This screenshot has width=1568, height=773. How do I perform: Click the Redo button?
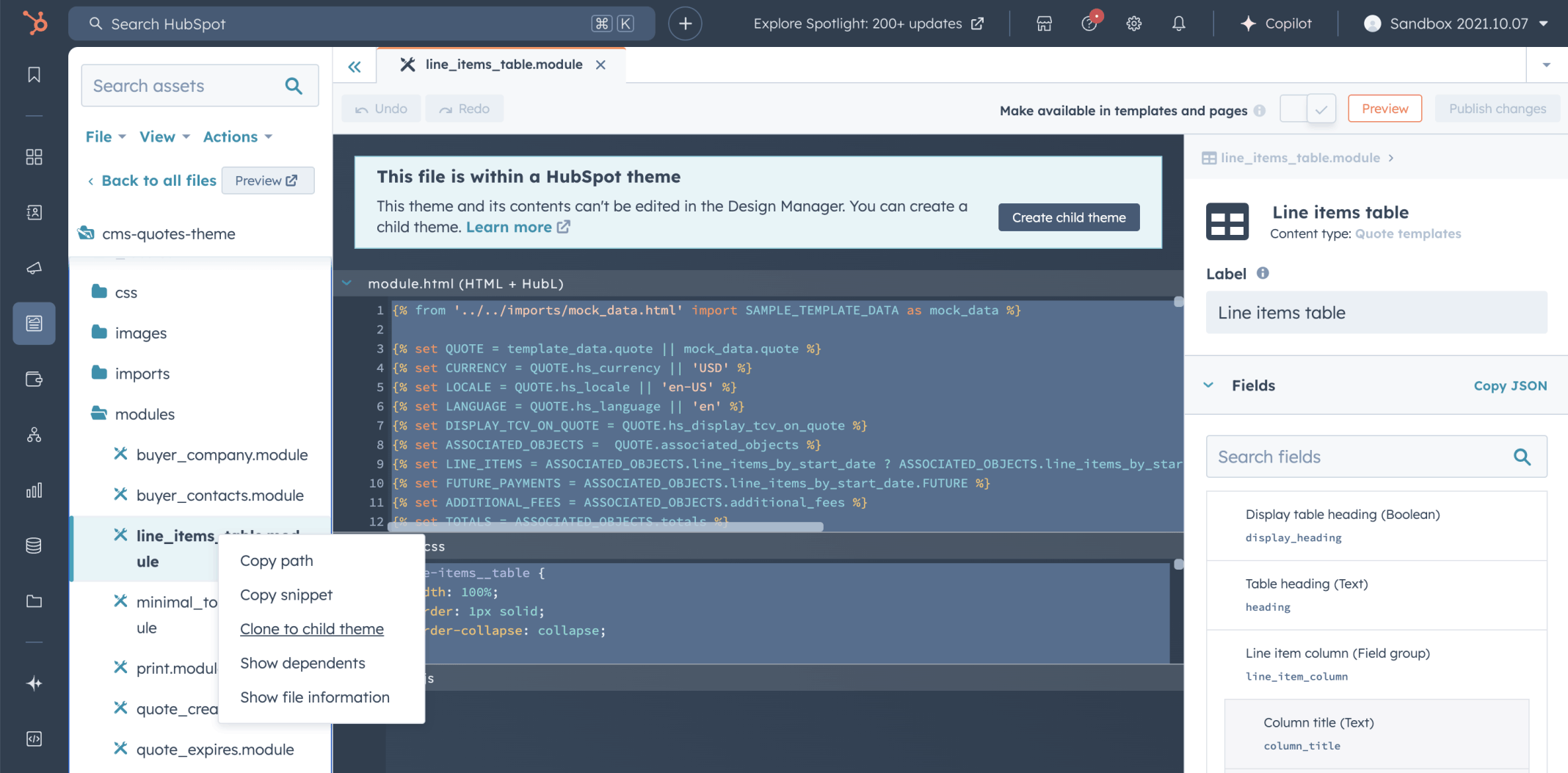464,109
